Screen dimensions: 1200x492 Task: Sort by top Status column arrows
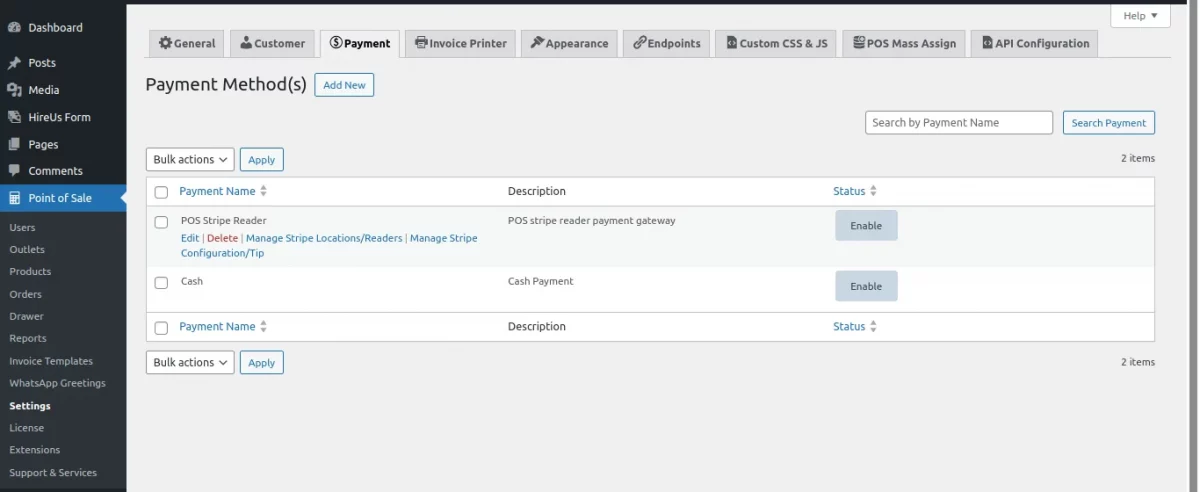(873, 191)
